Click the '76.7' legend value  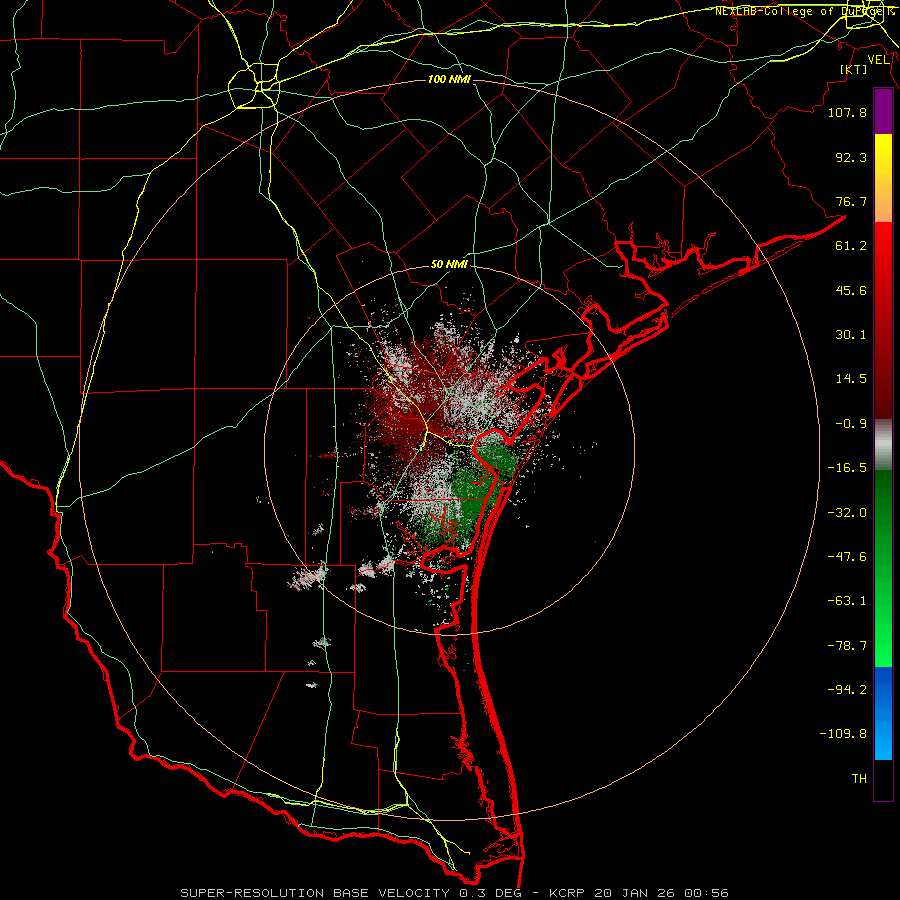851,201
